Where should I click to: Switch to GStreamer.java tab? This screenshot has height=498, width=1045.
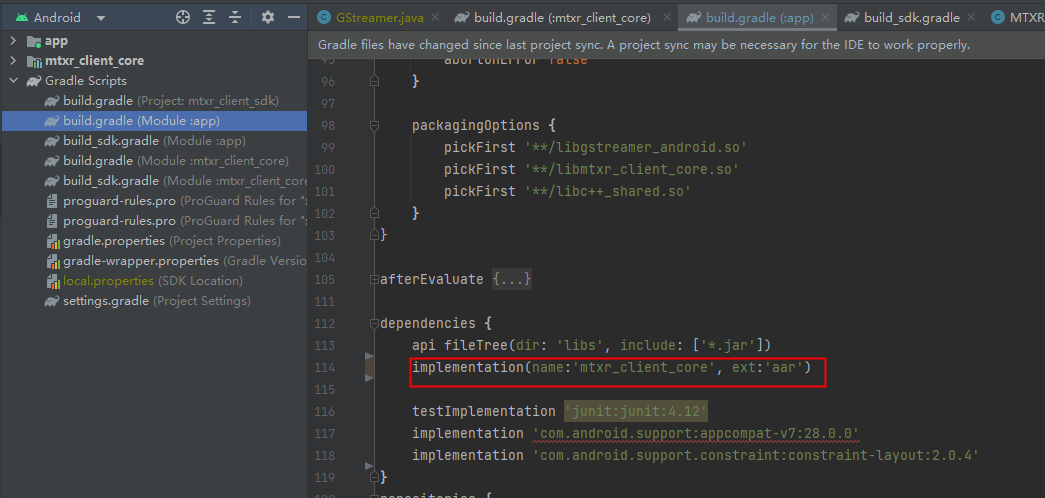click(380, 18)
